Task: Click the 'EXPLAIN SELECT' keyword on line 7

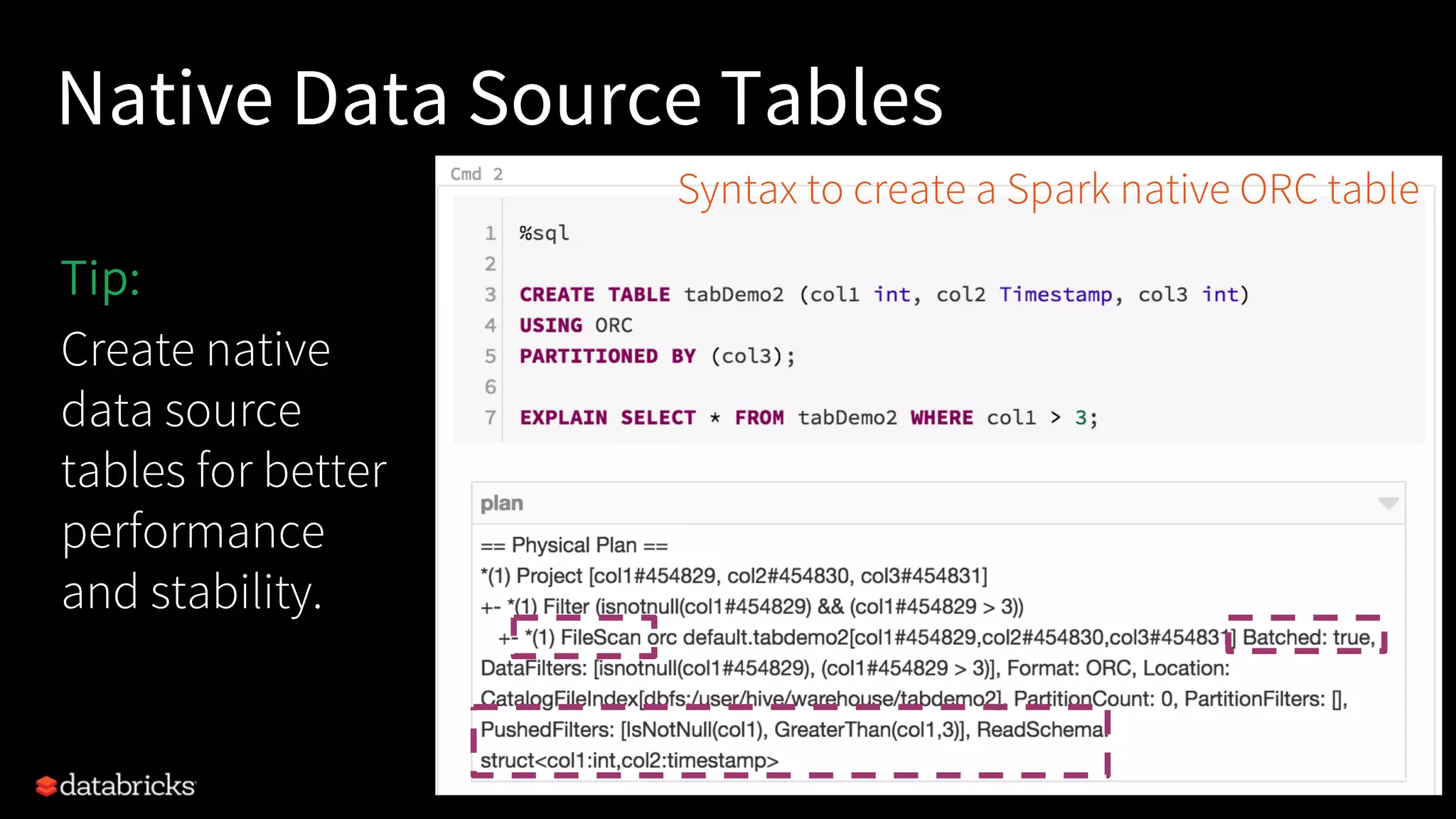Action: click(608, 418)
